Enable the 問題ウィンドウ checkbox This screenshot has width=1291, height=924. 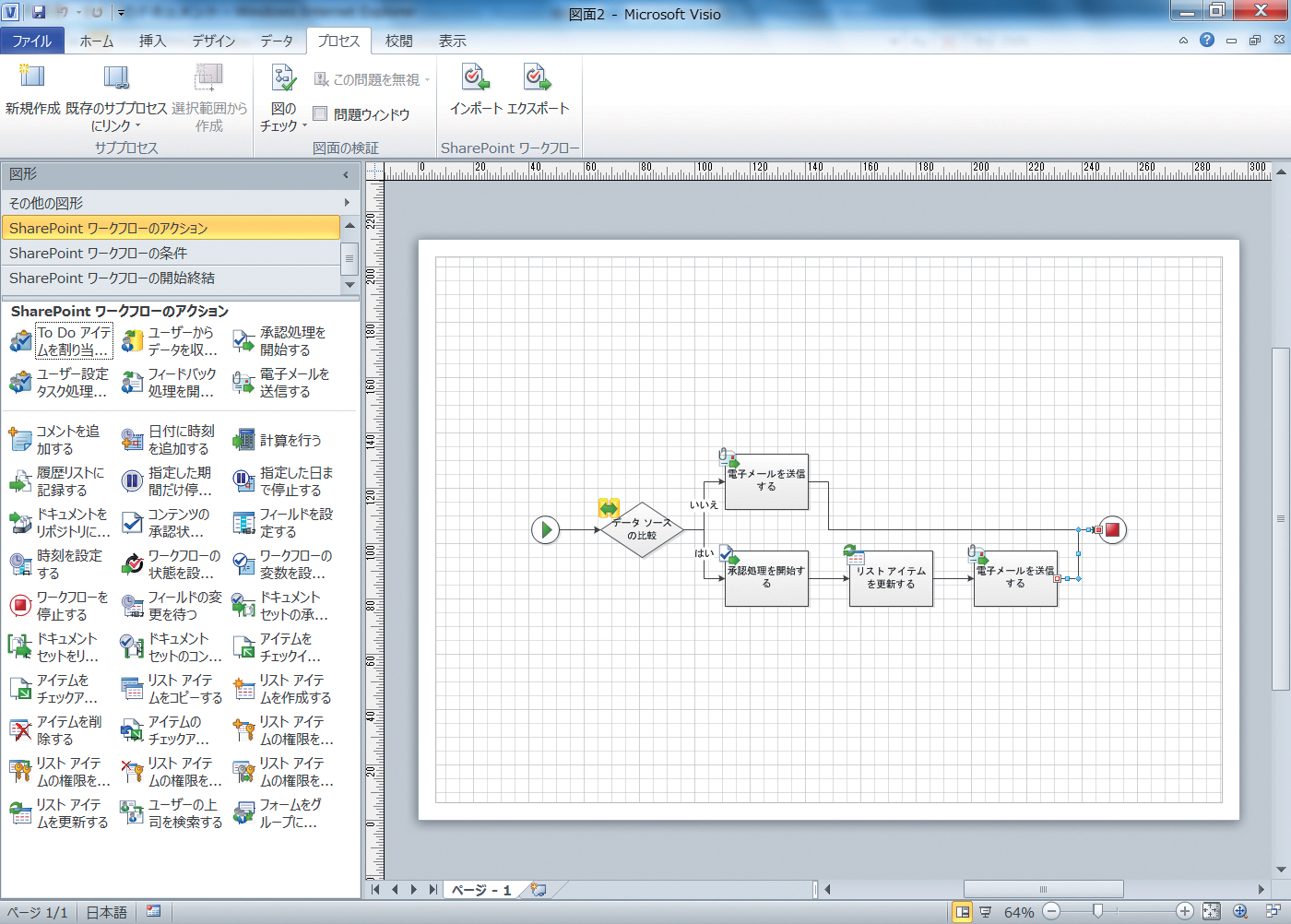[321, 114]
